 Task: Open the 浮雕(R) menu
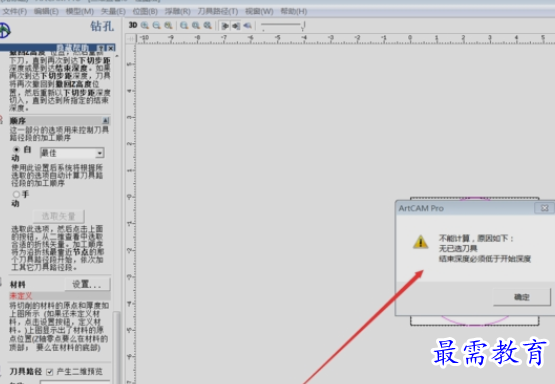tap(178, 11)
